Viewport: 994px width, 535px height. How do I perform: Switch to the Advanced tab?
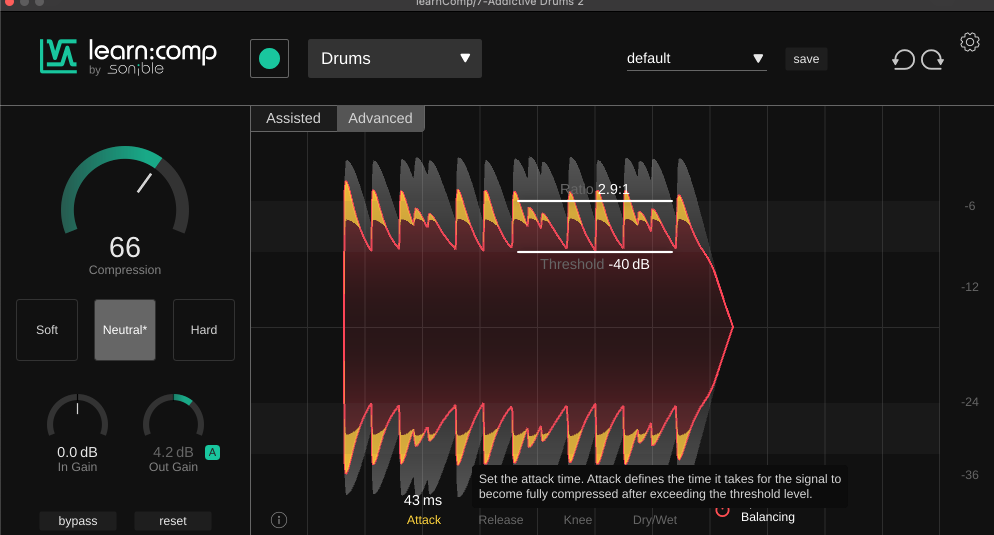pos(380,118)
